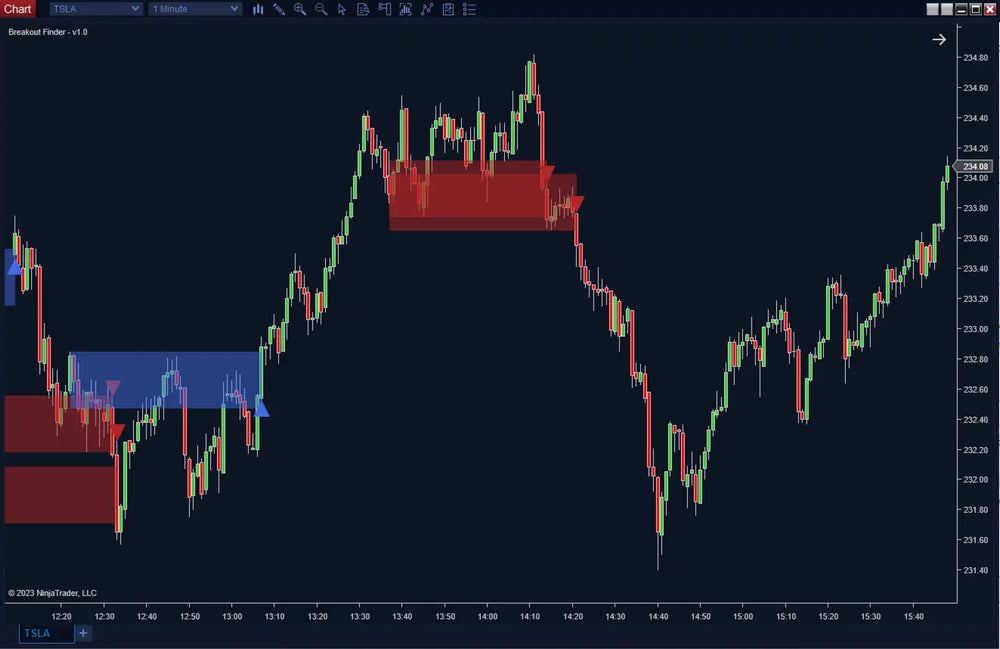
Task: Open the TSLA instrument dropdown
Action: 95,8
